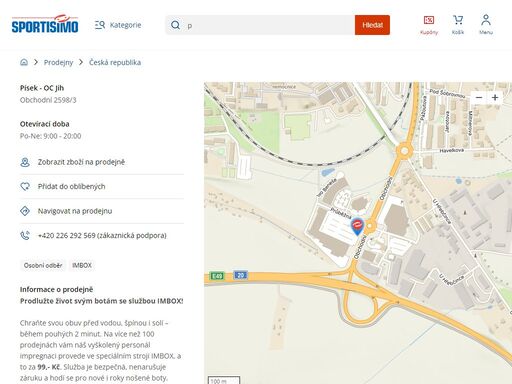Open the Kupóny coupons icon
The width and height of the screenshot is (512, 384).
click(x=429, y=25)
